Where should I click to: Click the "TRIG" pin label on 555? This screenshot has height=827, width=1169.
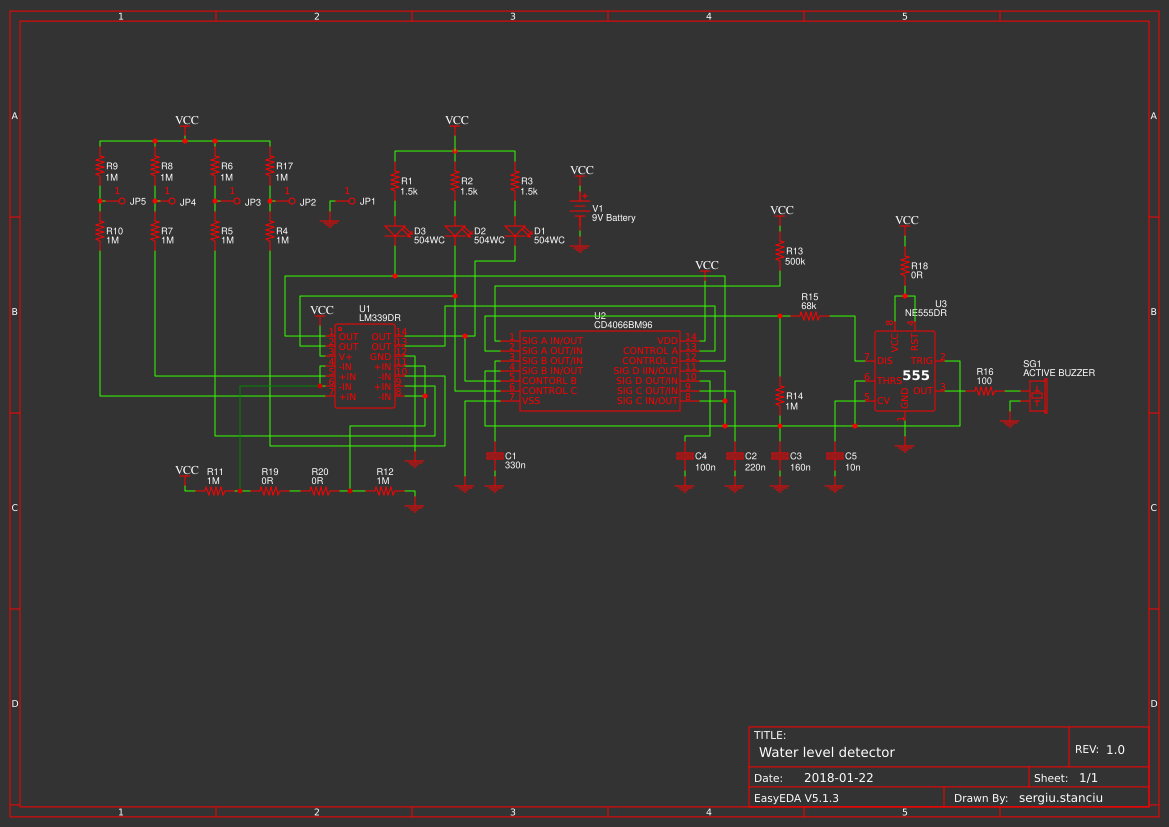tap(921, 360)
